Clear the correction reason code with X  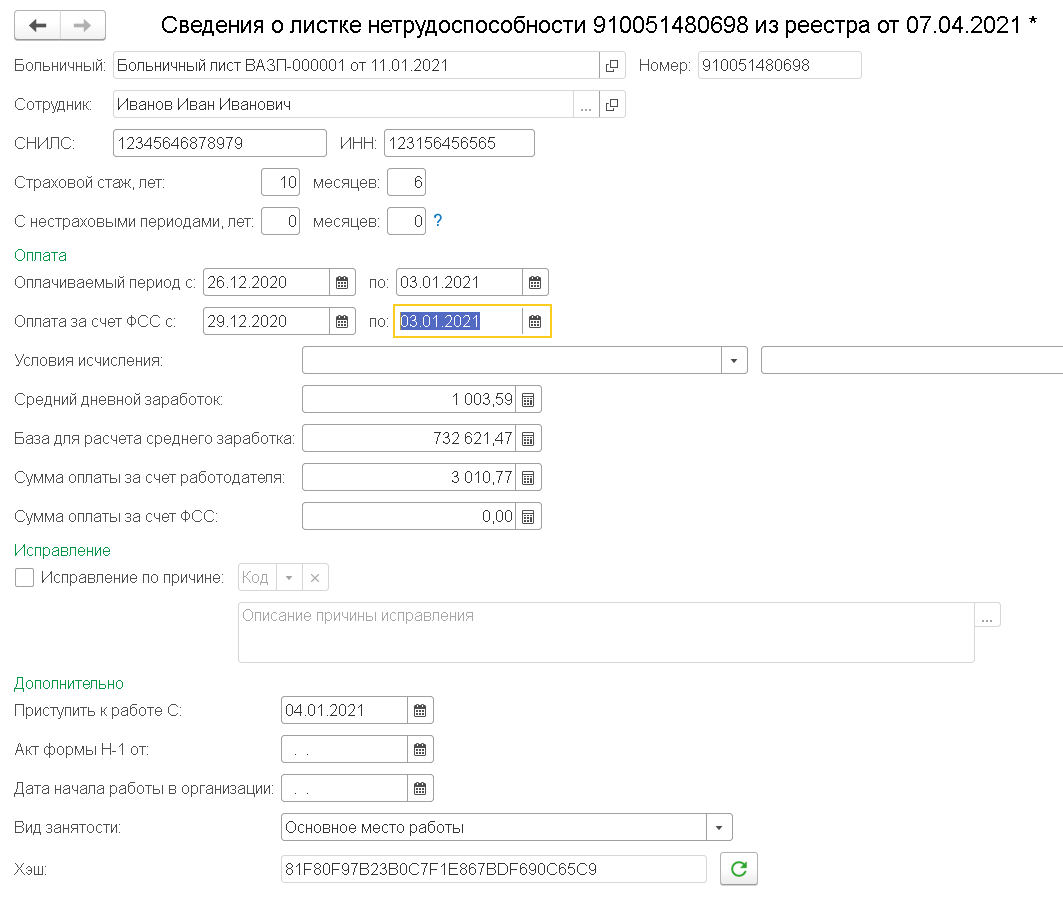(x=314, y=578)
